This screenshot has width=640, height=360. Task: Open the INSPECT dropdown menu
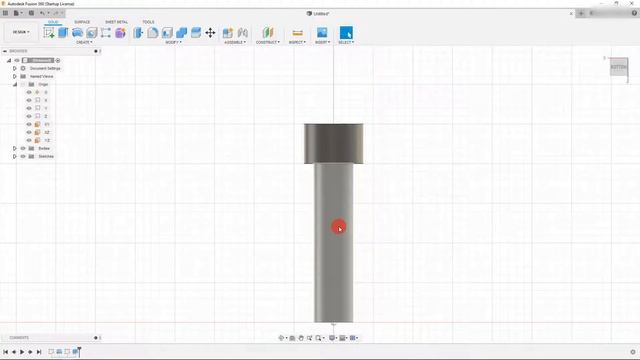click(x=297, y=42)
